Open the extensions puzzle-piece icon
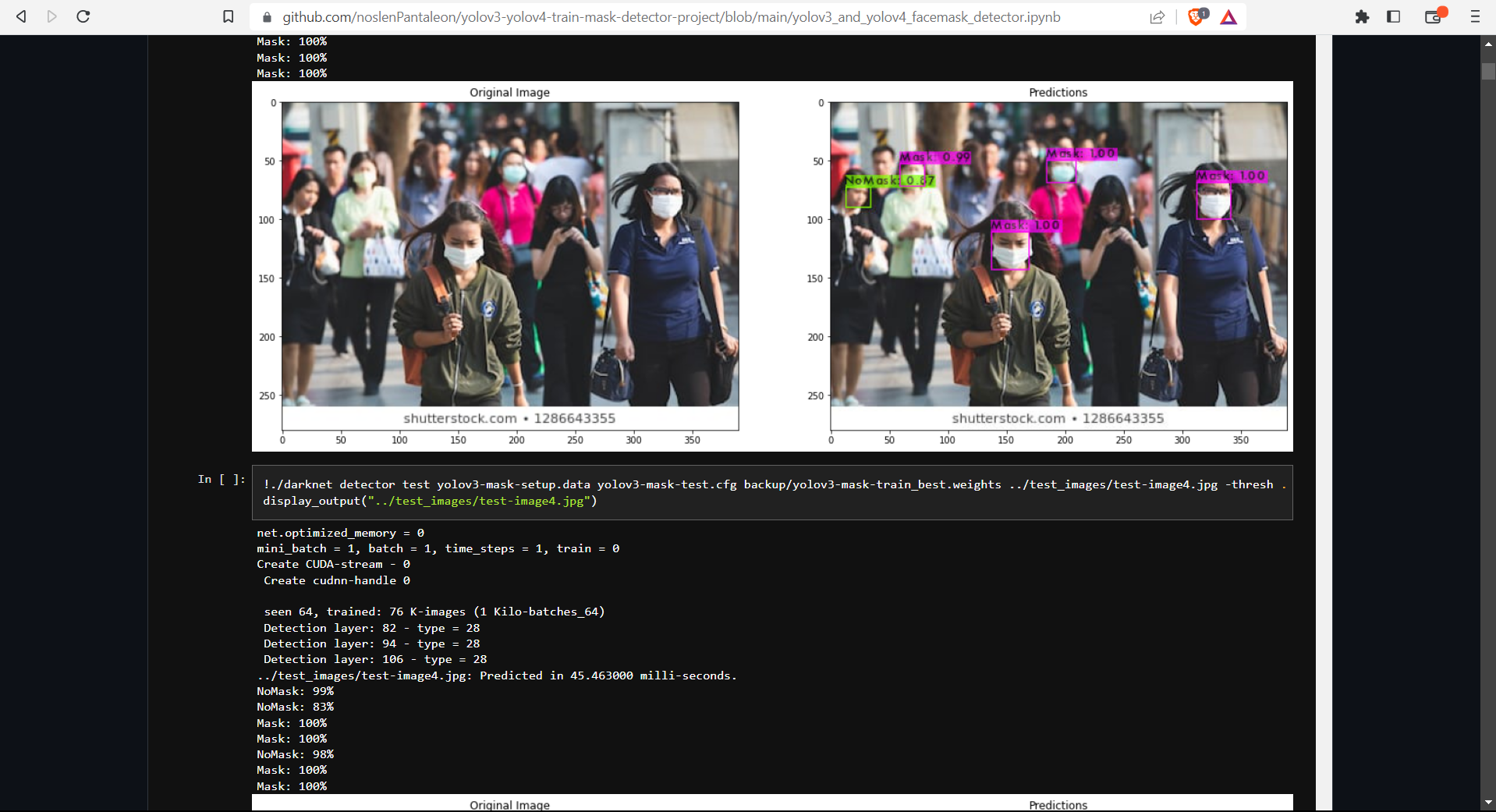Viewport: 1496px width, 812px height. (x=1362, y=16)
